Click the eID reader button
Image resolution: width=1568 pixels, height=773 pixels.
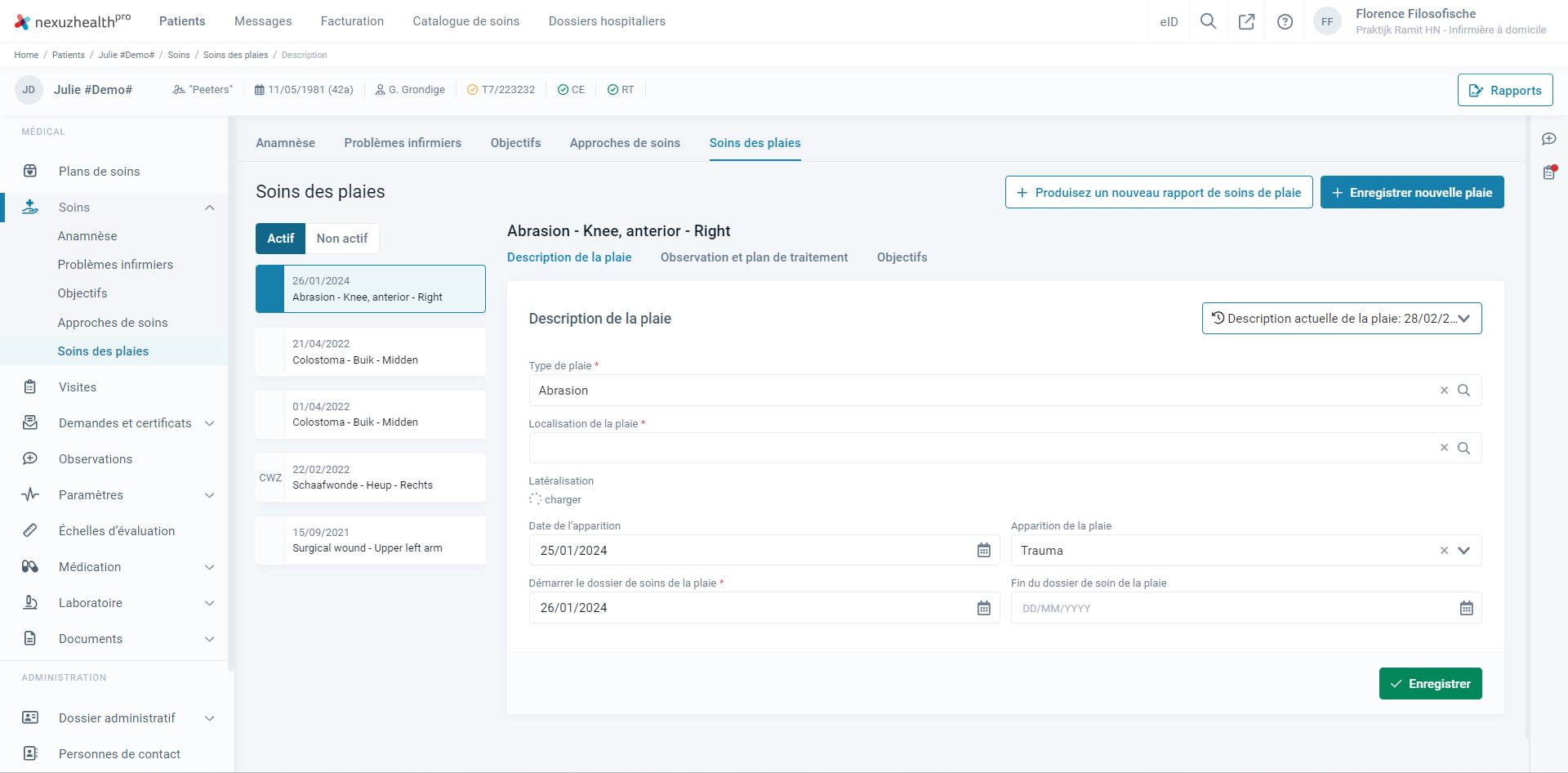[x=1169, y=21]
